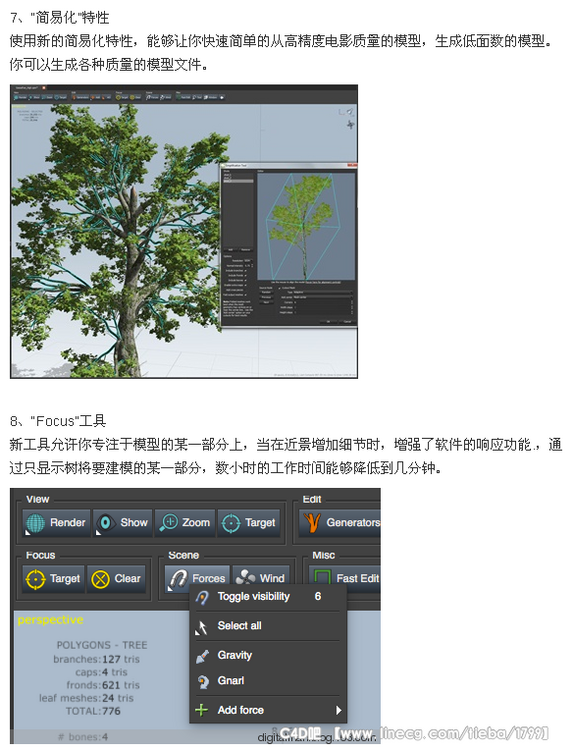This screenshot has height=750, width=574.
Task: Click the 'POLYGONS - TREE' heading text
Action: [x=102, y=645]
